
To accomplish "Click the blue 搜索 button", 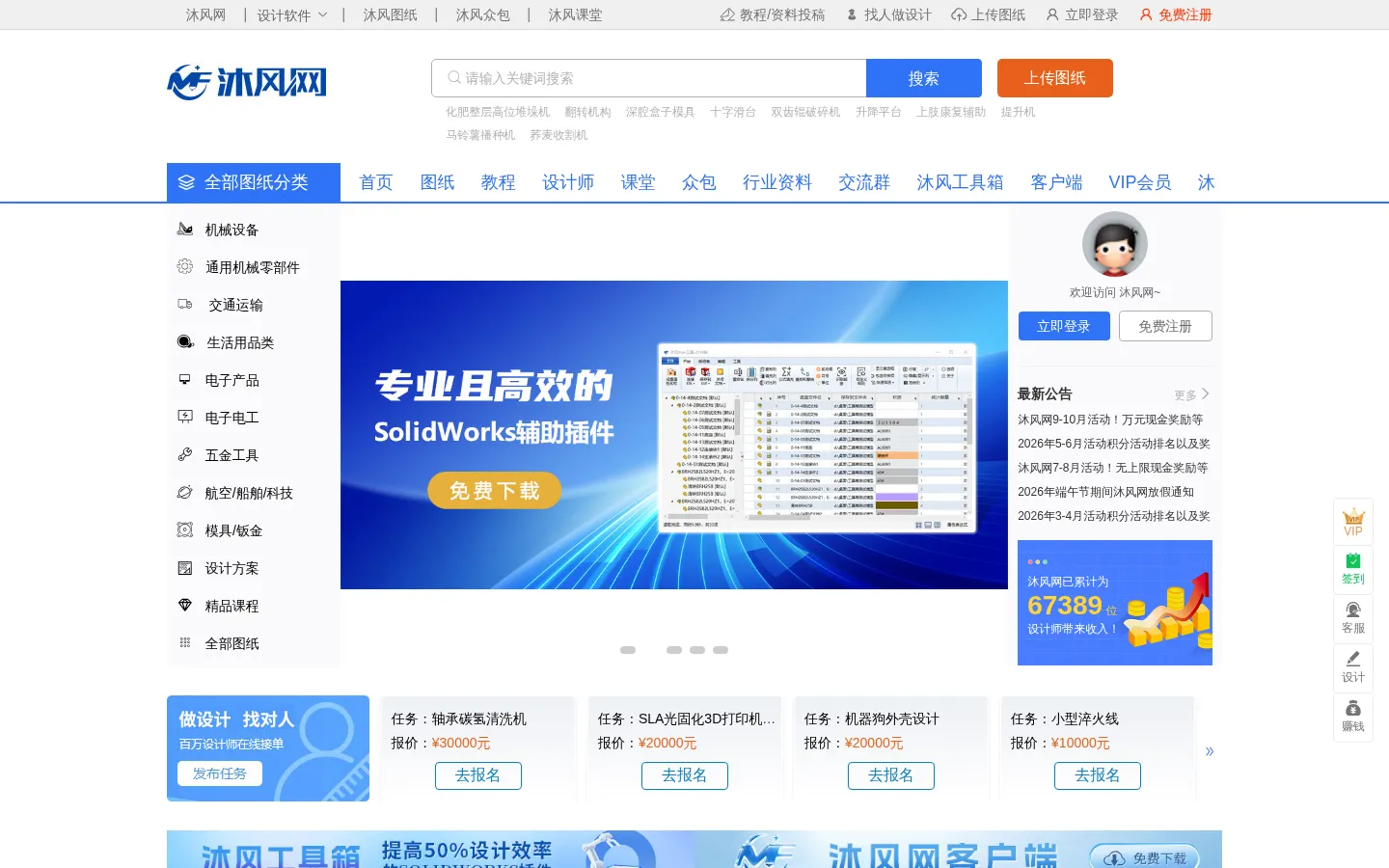I will pos(924,78).
